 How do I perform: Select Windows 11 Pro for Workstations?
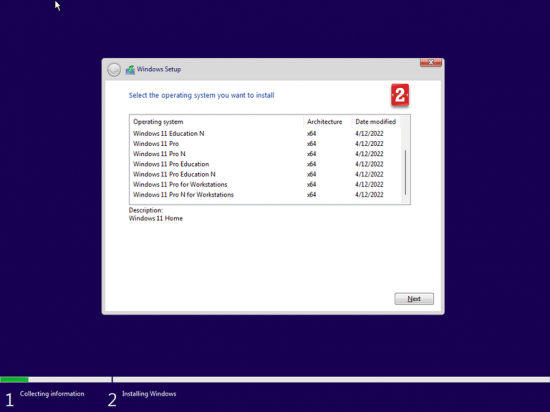click(x=265, y=184)
